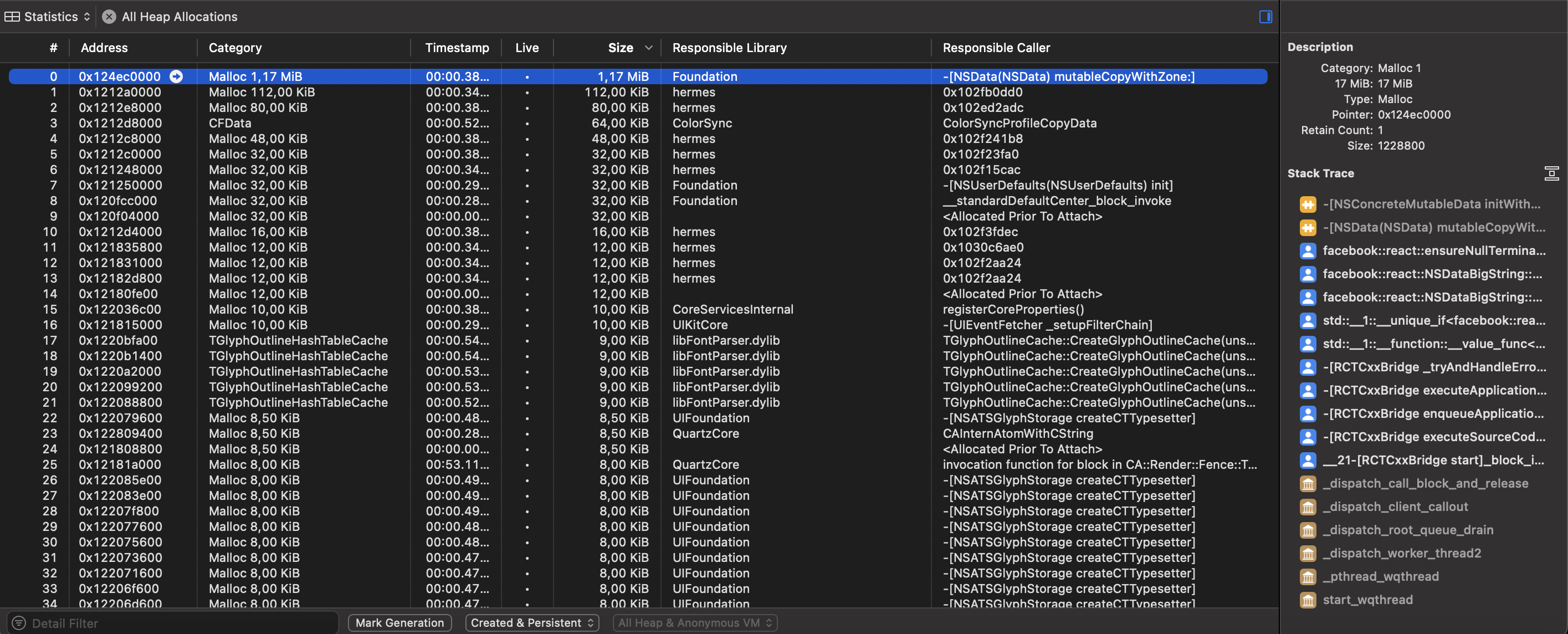Screen dimensions: 1568x634
Task: Click the yellow icon next to -[NSData(NSData) mutableCopyWit frame
Action: click(x=1309, y=227)
